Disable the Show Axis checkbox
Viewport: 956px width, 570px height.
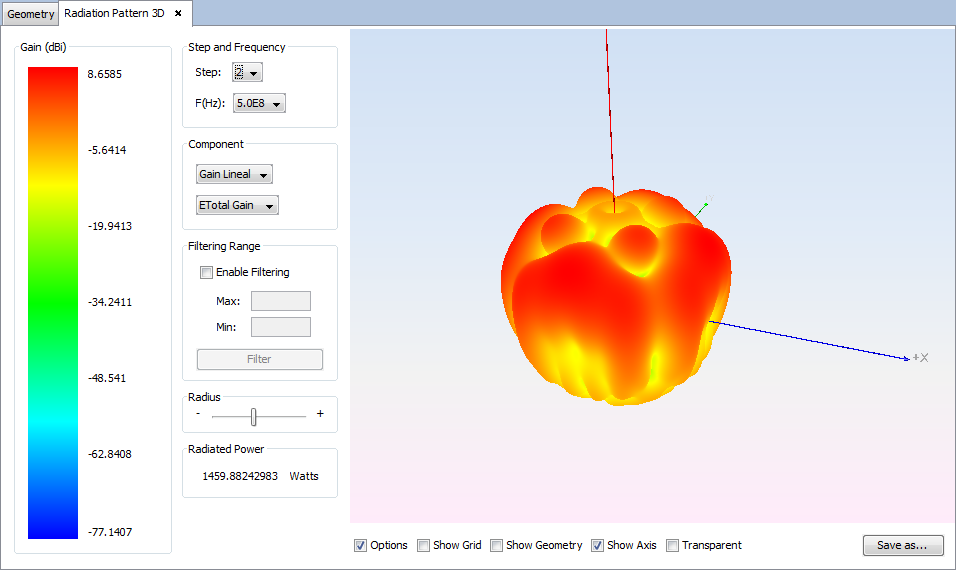click(598, 546)
